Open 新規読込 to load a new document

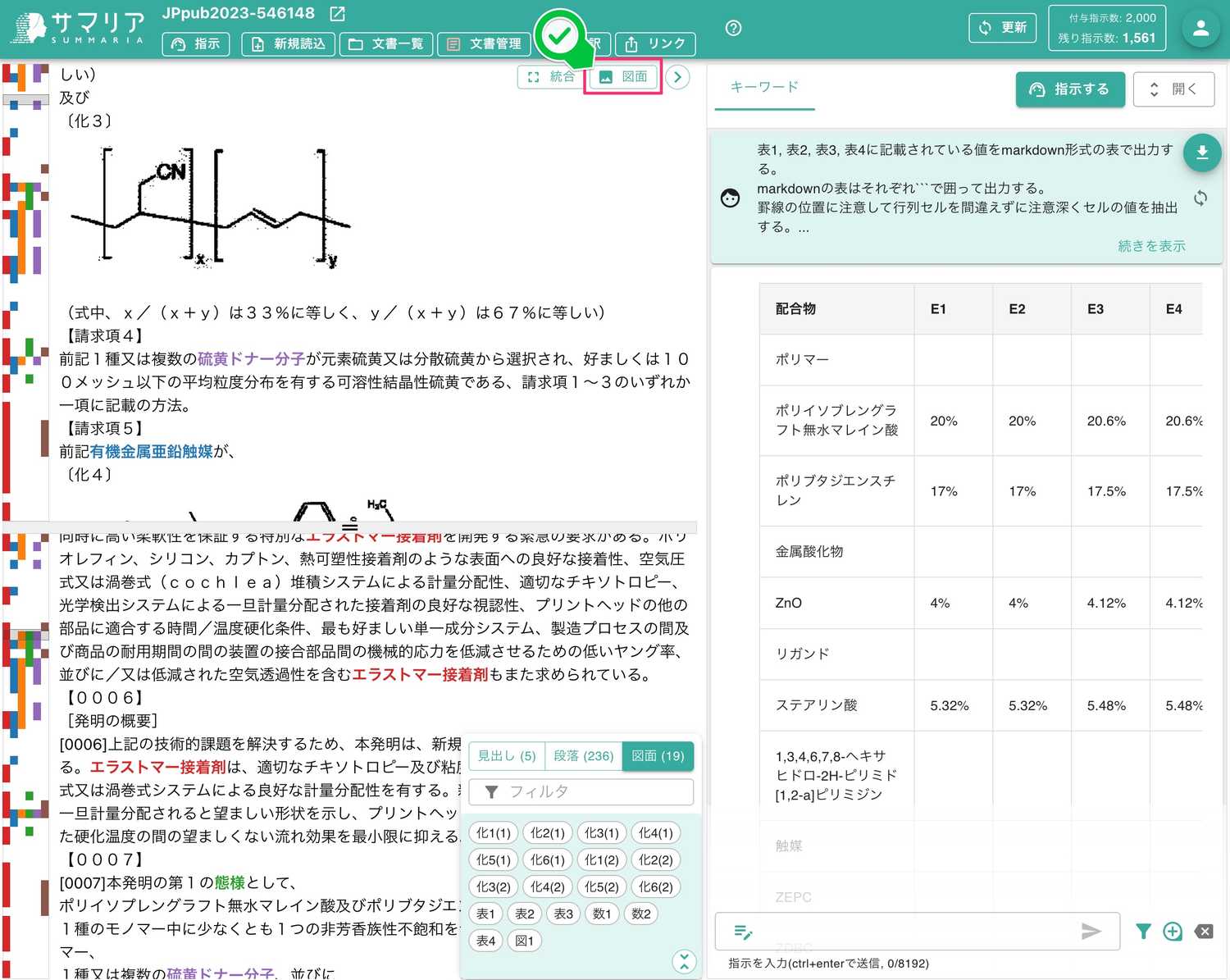(288, 44)
